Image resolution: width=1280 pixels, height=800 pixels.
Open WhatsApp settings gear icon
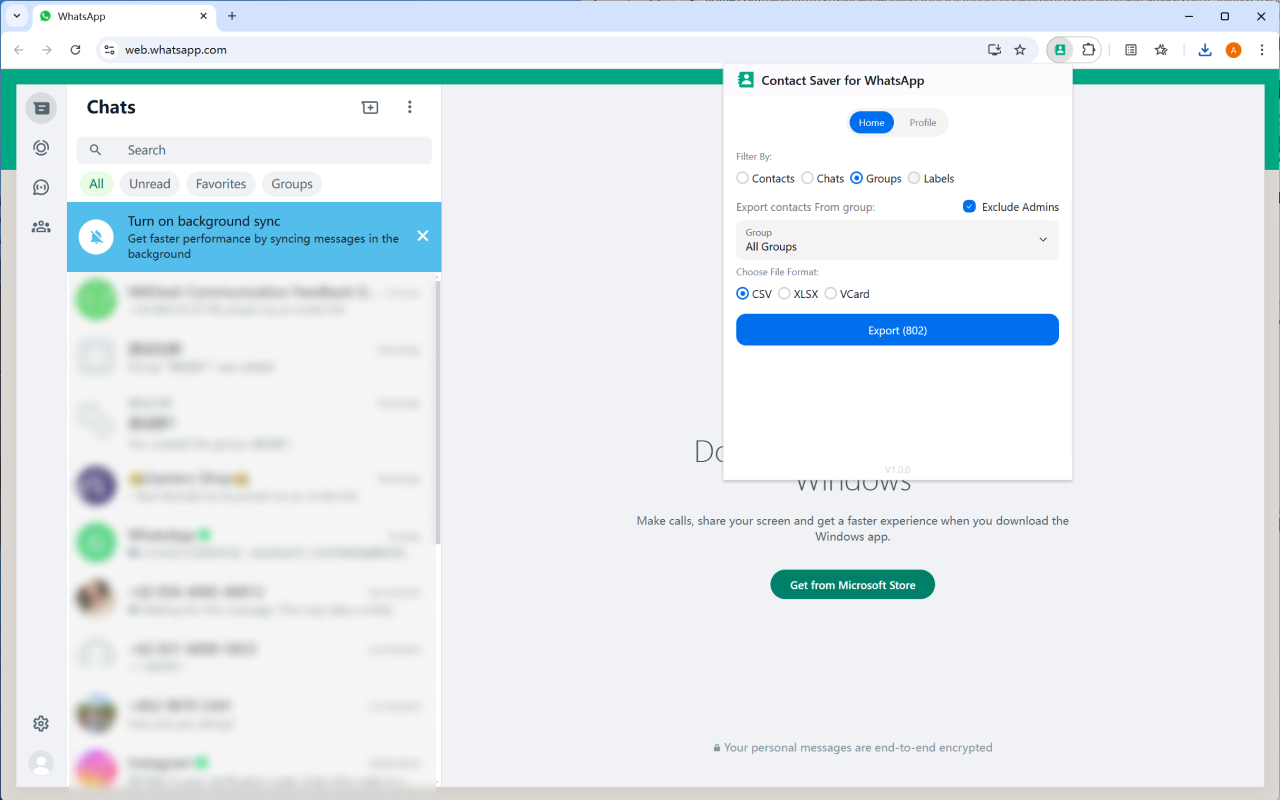[41, 723]
